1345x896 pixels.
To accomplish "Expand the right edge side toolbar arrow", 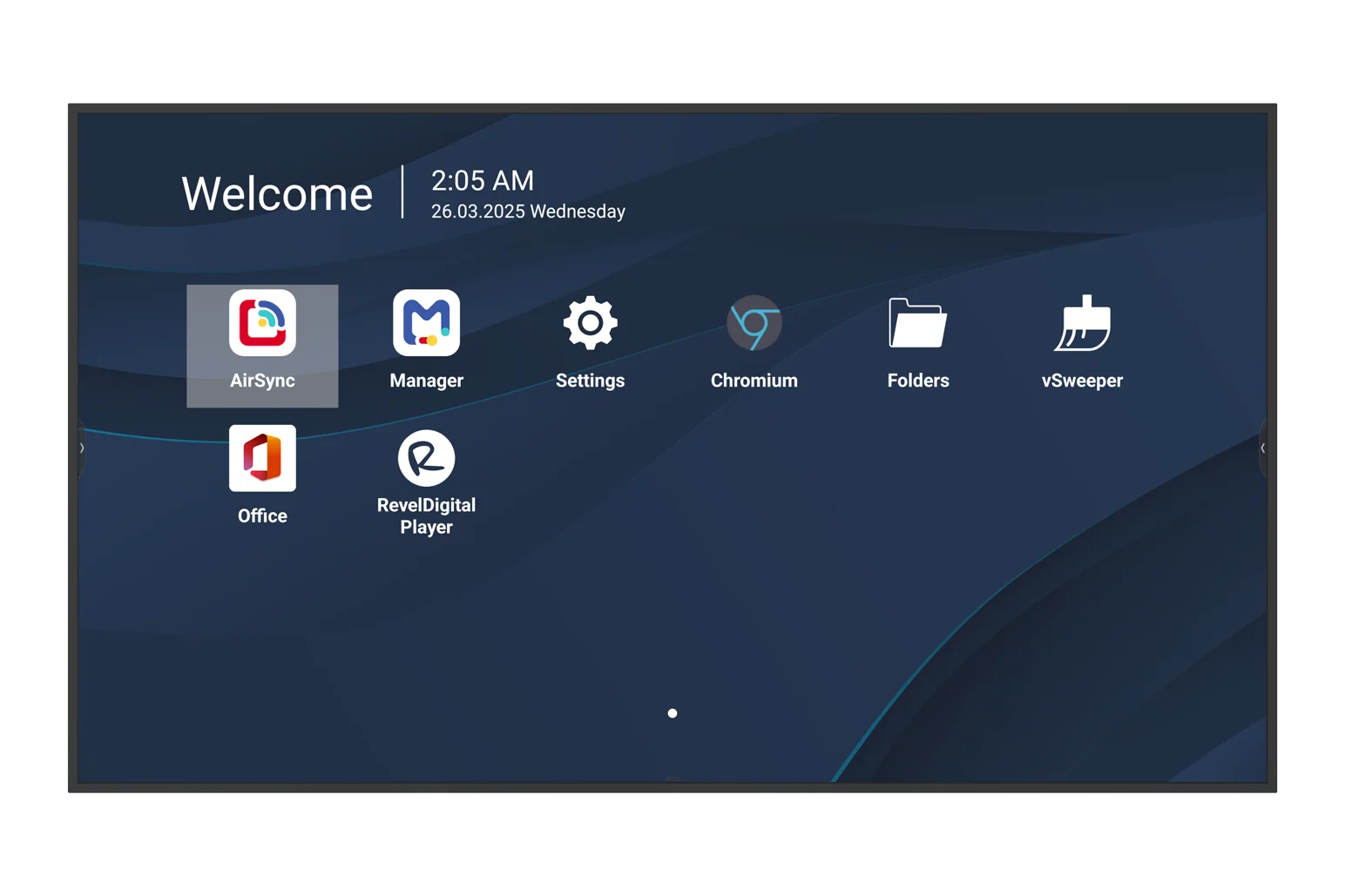I will click(x=1262, y=448).
